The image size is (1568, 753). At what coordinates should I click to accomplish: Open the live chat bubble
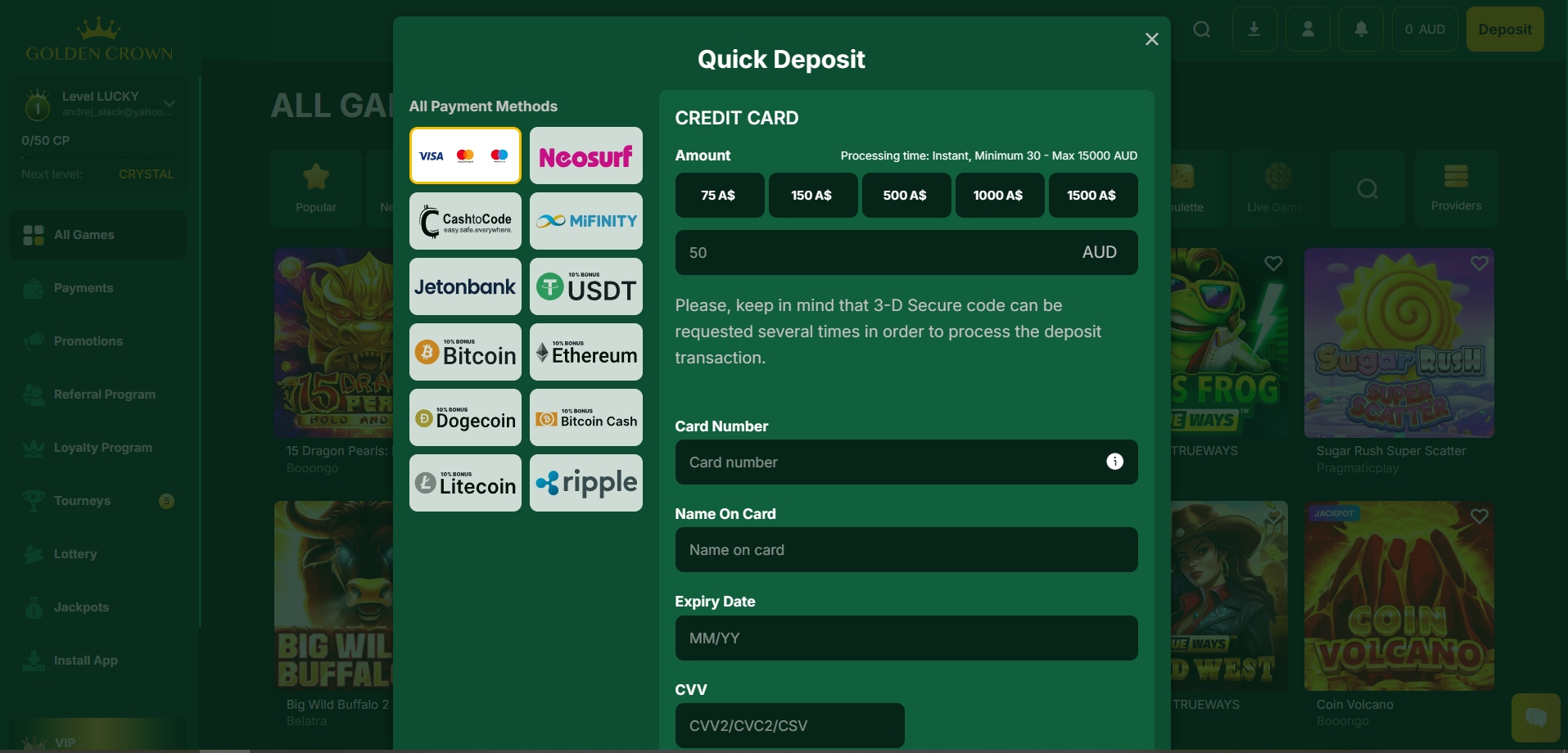tap(1537, 717)
